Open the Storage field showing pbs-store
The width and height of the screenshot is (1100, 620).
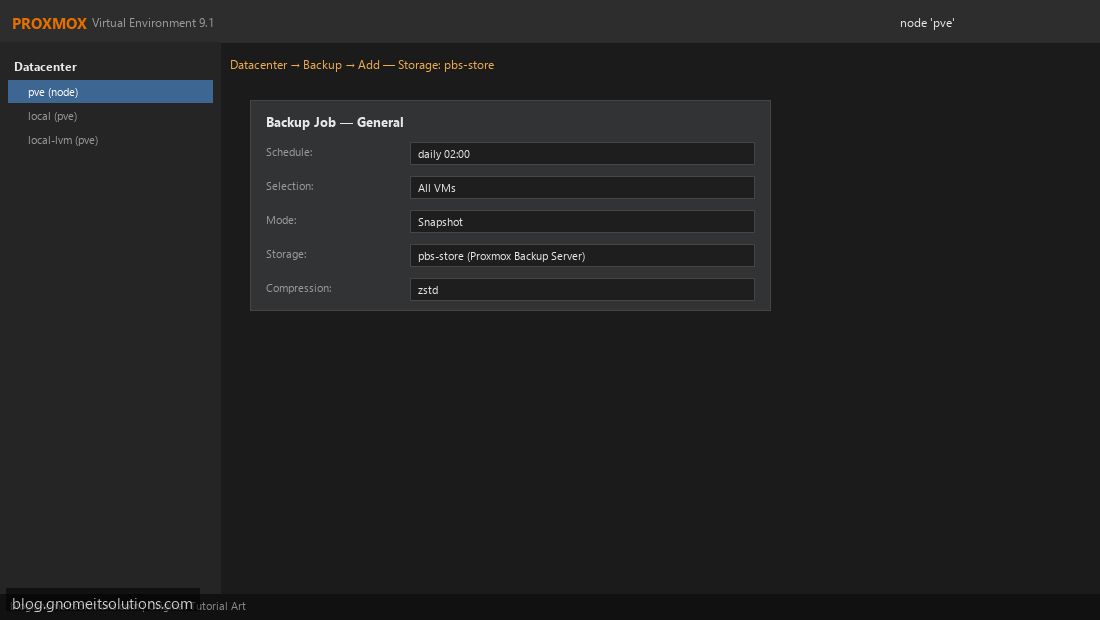[582, 255]
